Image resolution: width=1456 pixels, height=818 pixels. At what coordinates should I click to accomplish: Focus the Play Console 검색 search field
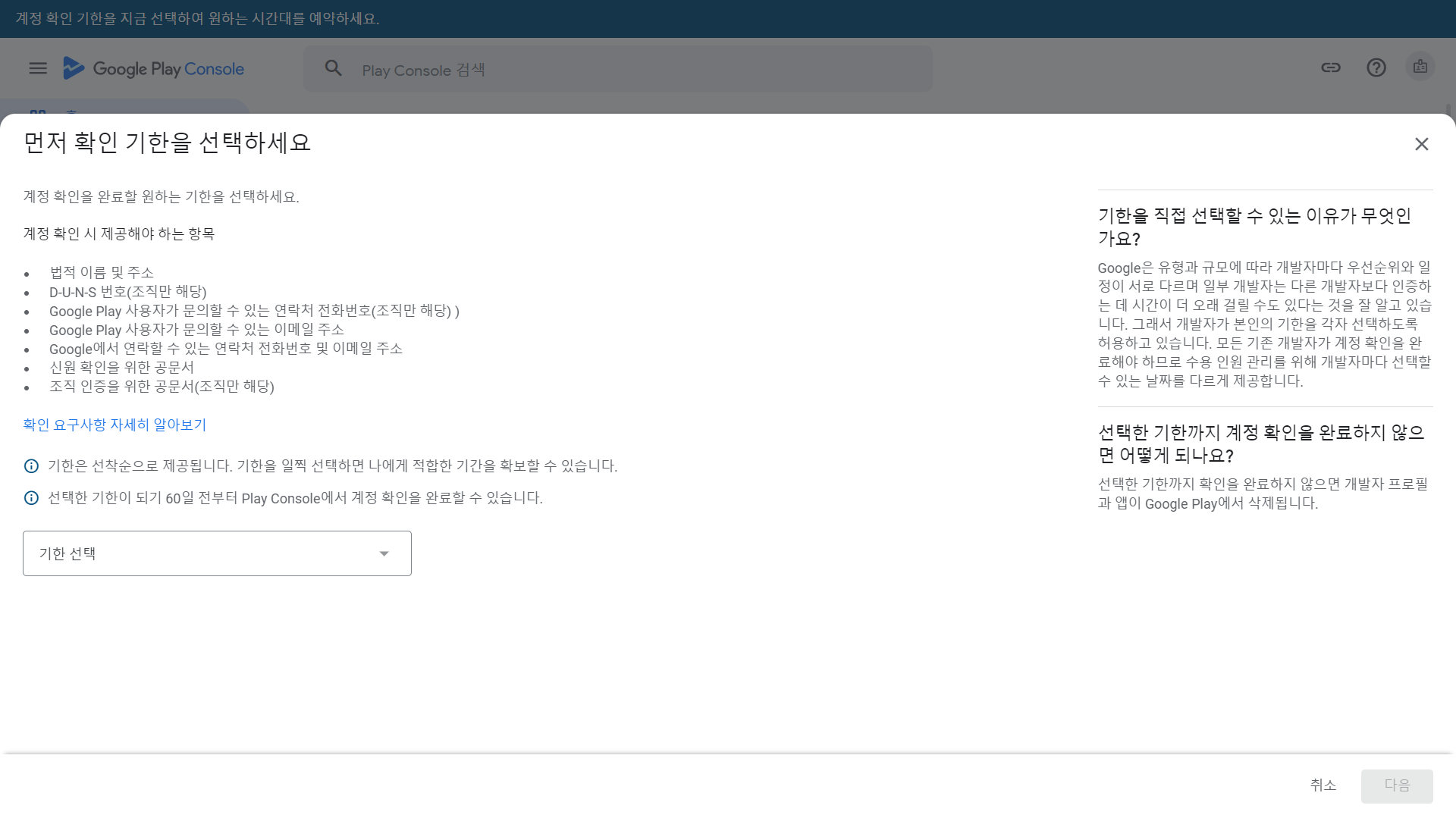[x=618, y=69]
